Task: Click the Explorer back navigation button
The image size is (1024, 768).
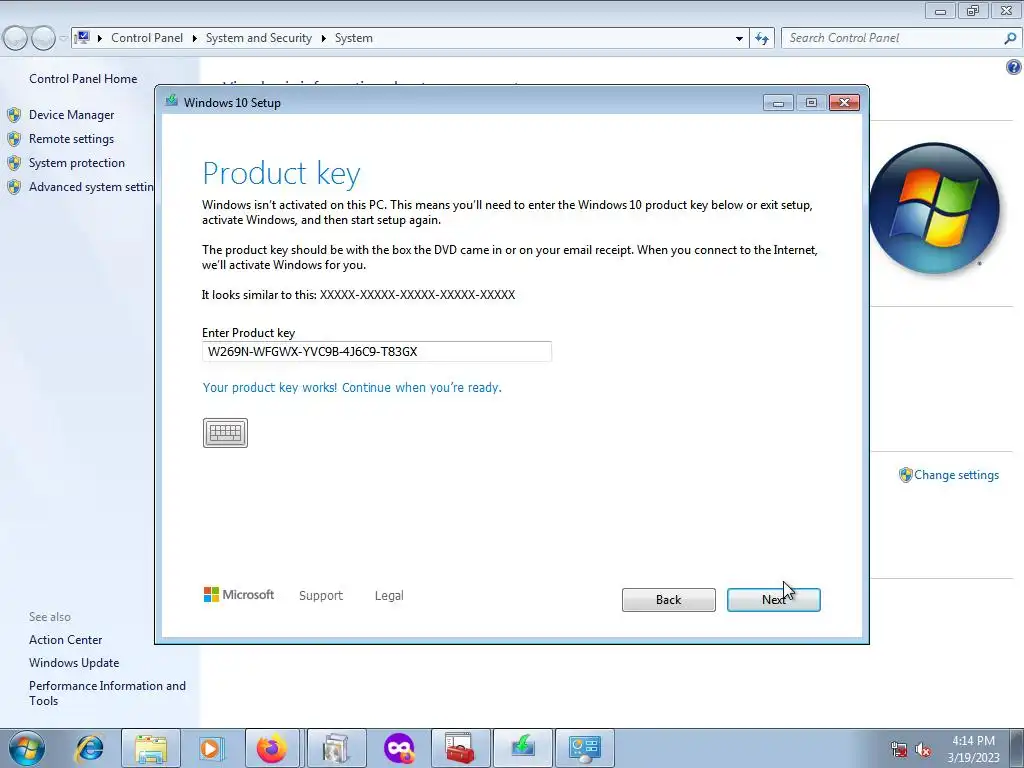Action: [15, 39]
